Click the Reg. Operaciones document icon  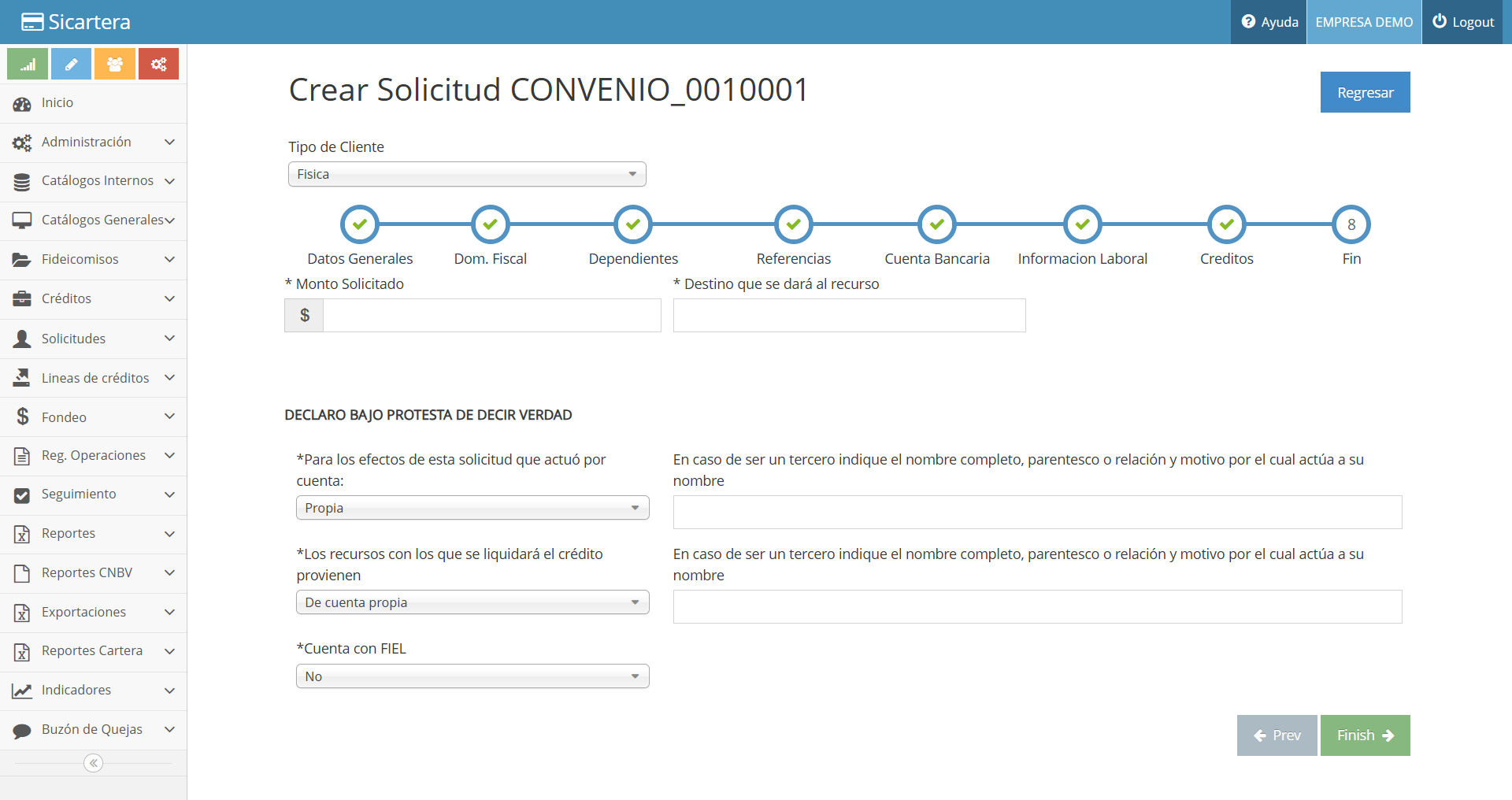coord(22,456)
